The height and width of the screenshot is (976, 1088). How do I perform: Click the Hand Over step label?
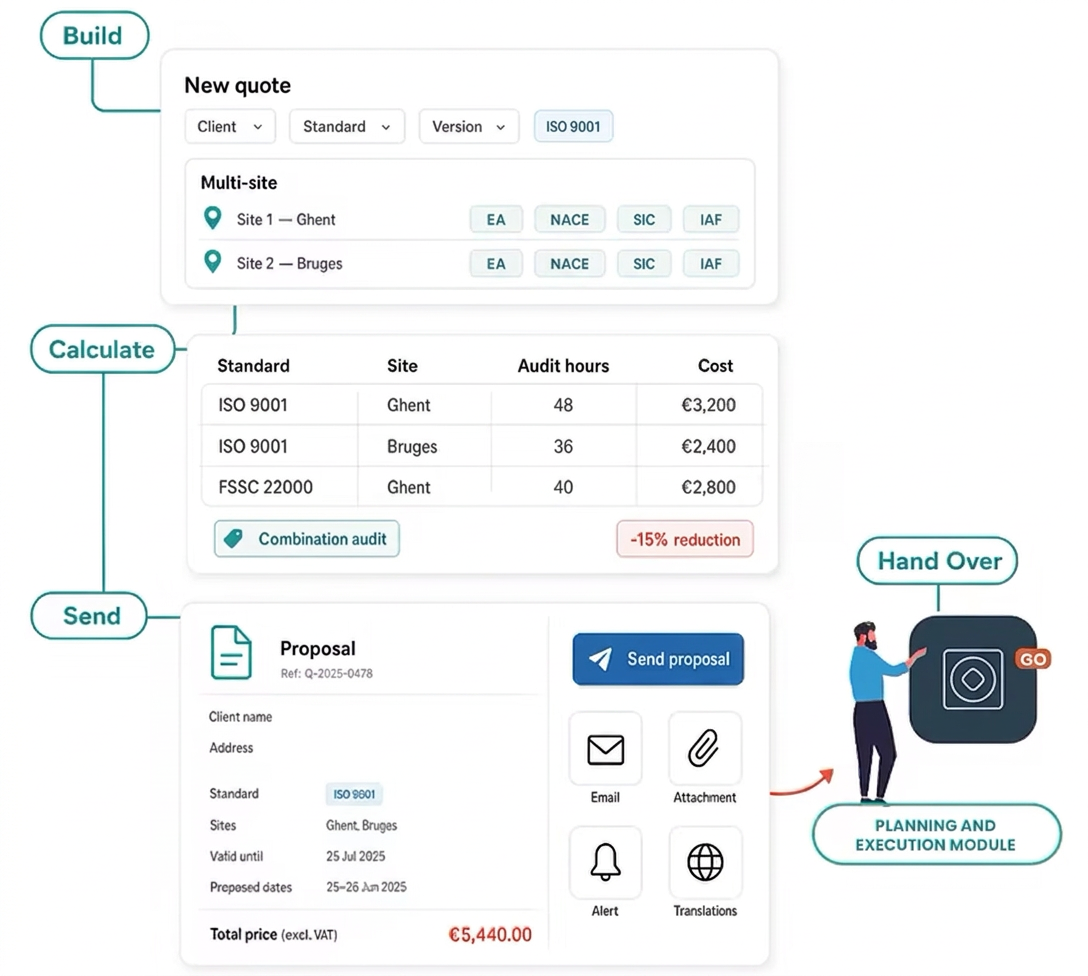pos(937,560)
